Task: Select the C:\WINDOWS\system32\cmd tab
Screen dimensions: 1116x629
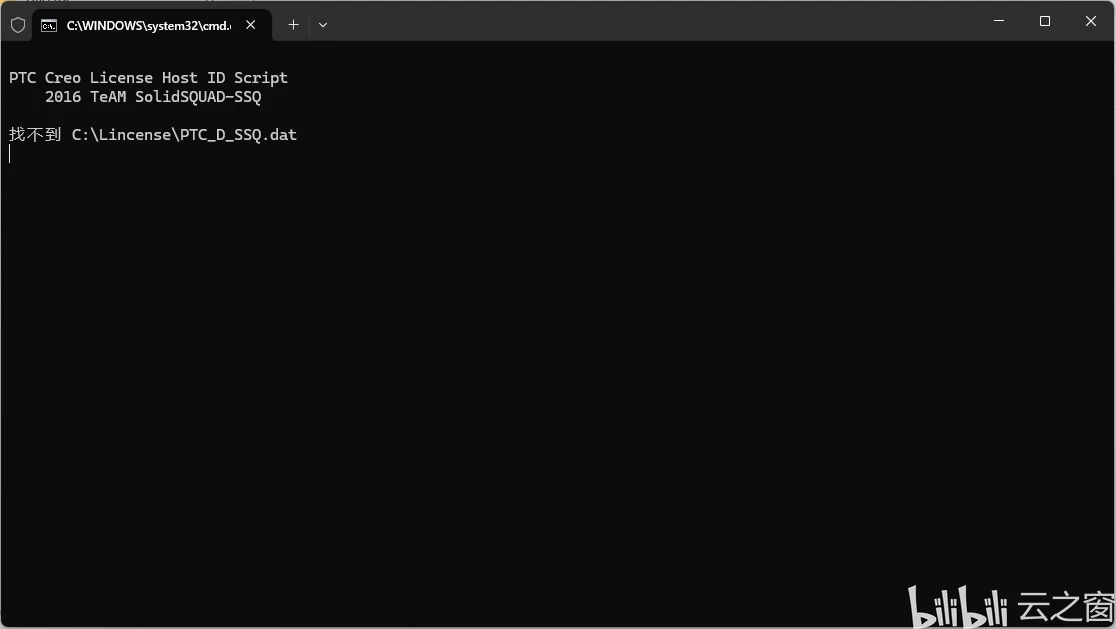Action: (x=152, y=26)
